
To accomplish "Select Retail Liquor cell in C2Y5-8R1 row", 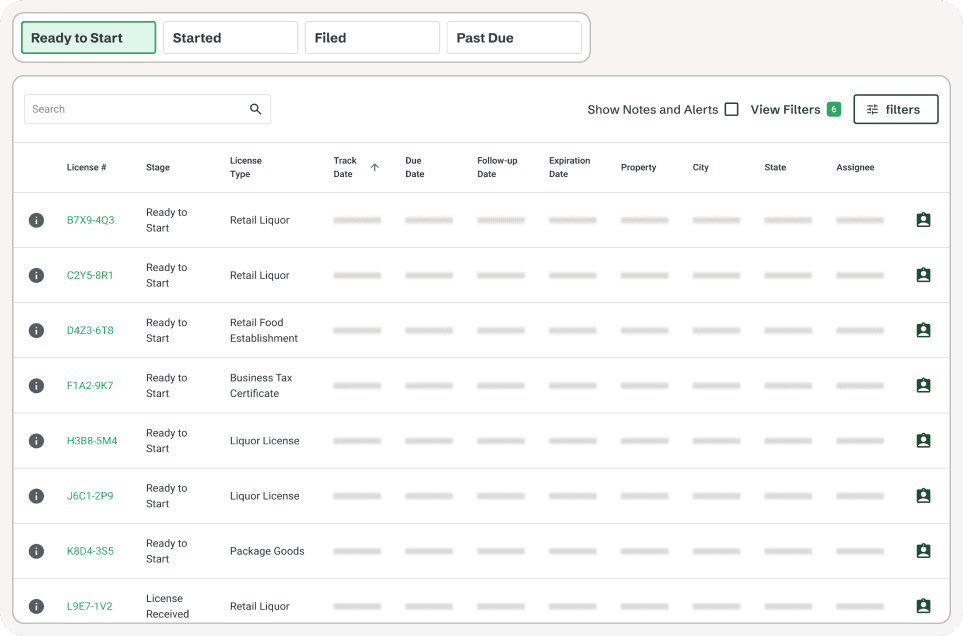I will click(259, 275).
